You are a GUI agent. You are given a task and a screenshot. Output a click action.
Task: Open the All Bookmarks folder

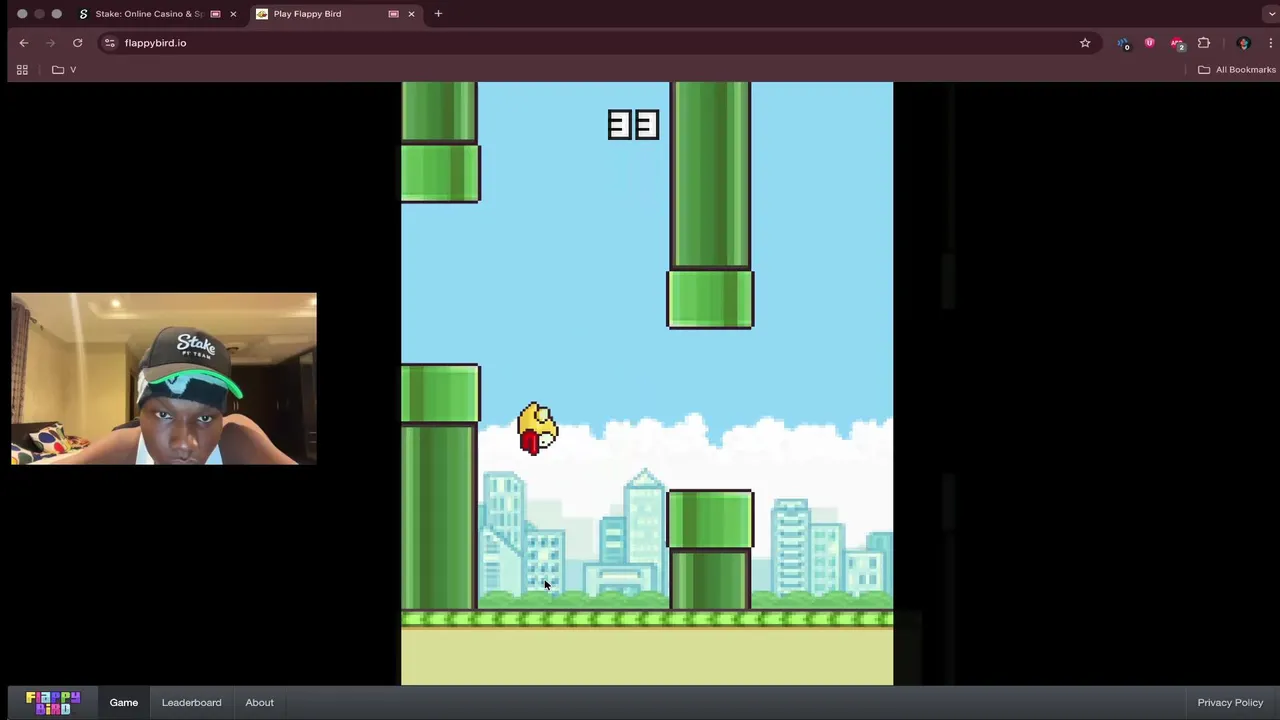[x=1237, y=70]
